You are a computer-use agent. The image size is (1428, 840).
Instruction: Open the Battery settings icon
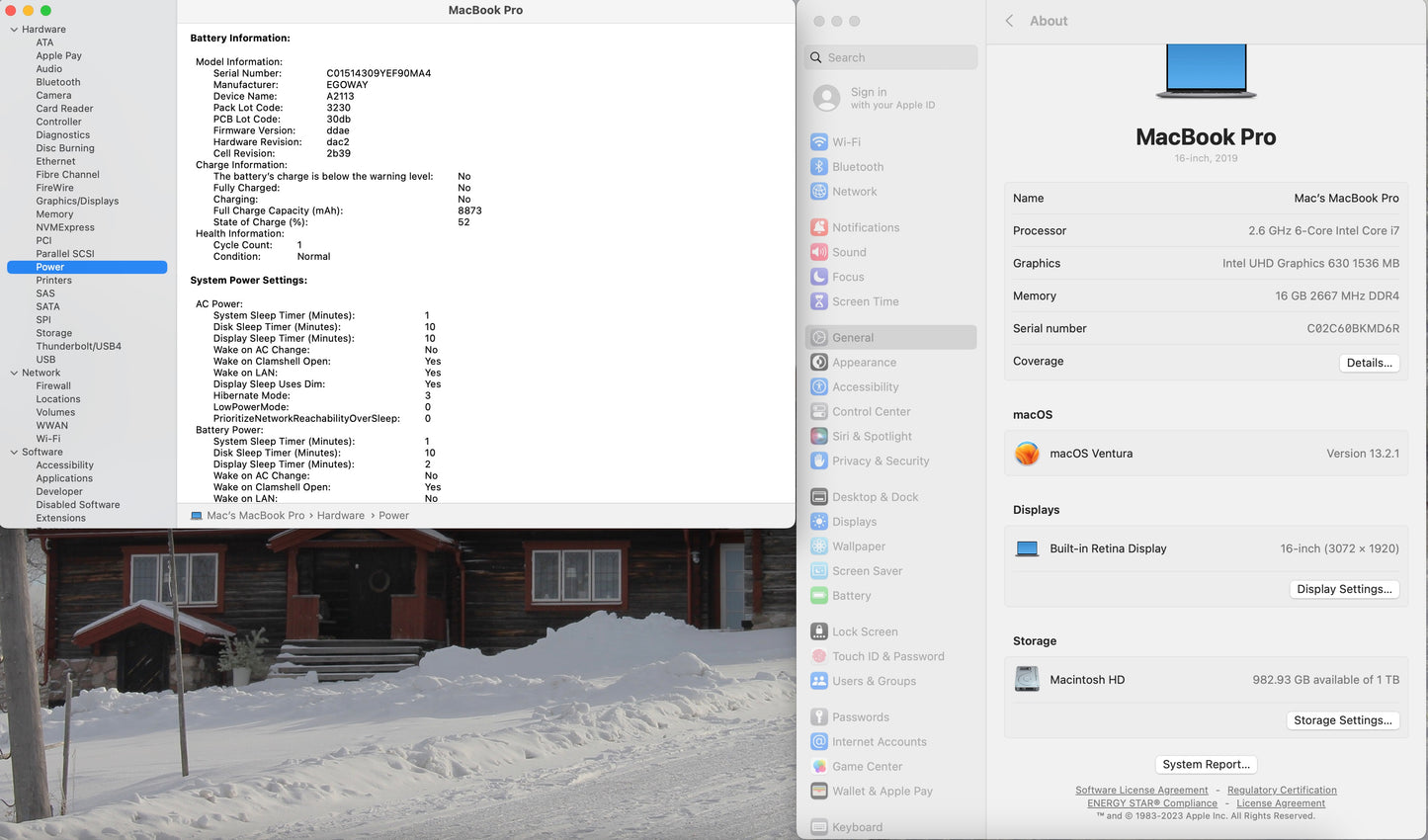[819, 596]
